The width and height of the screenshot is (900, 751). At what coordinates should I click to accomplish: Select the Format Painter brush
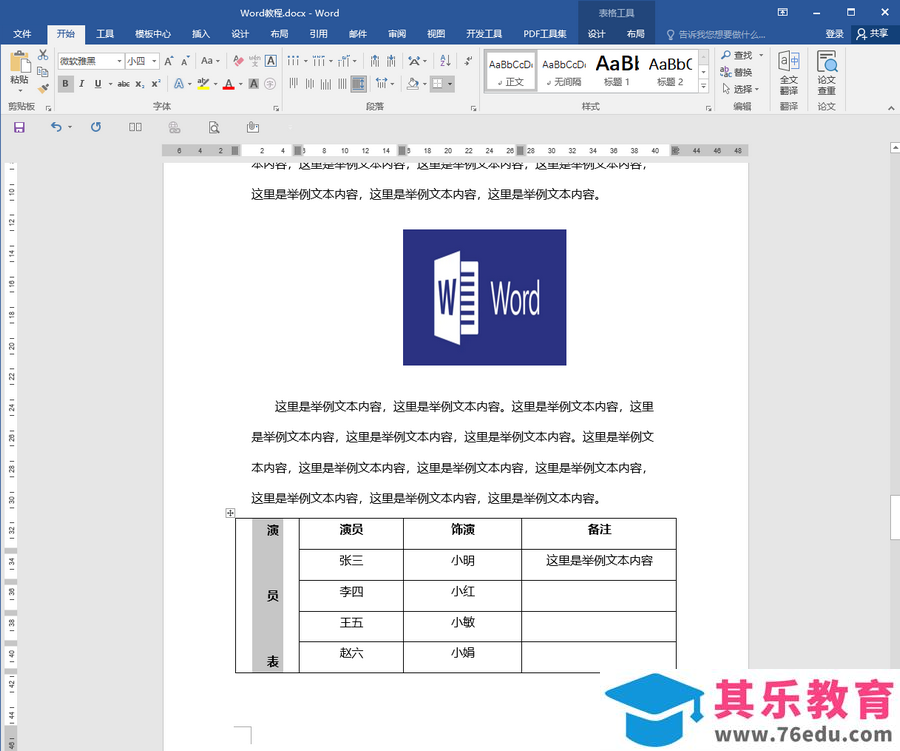[43, 88]
